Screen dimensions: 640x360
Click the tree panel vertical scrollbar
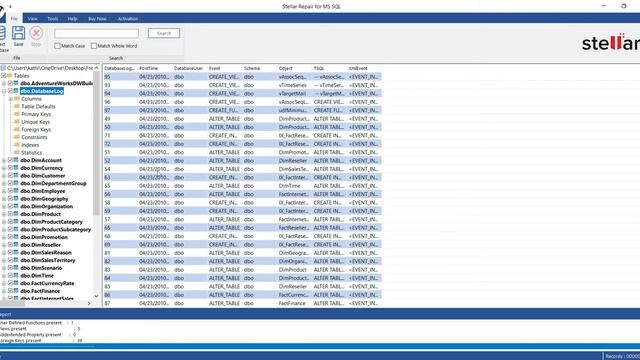96,143
